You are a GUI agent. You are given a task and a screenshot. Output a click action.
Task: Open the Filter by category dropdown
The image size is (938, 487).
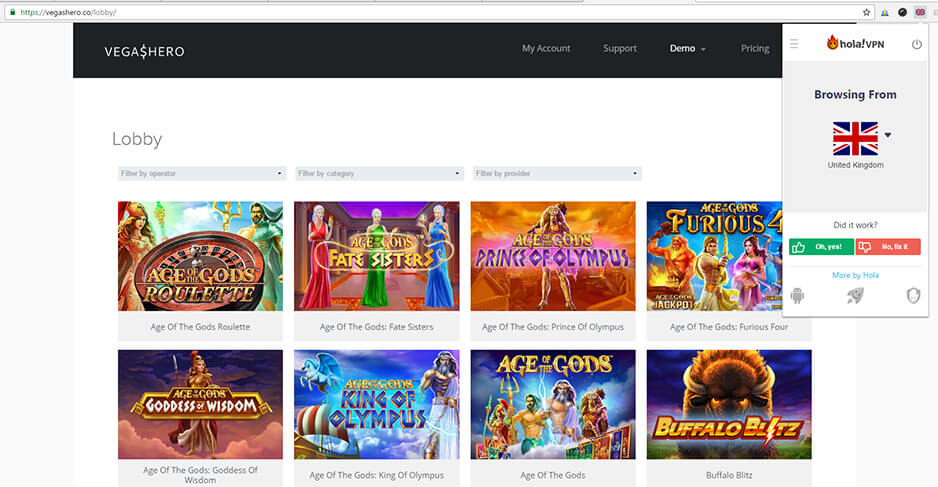(379, 174)
